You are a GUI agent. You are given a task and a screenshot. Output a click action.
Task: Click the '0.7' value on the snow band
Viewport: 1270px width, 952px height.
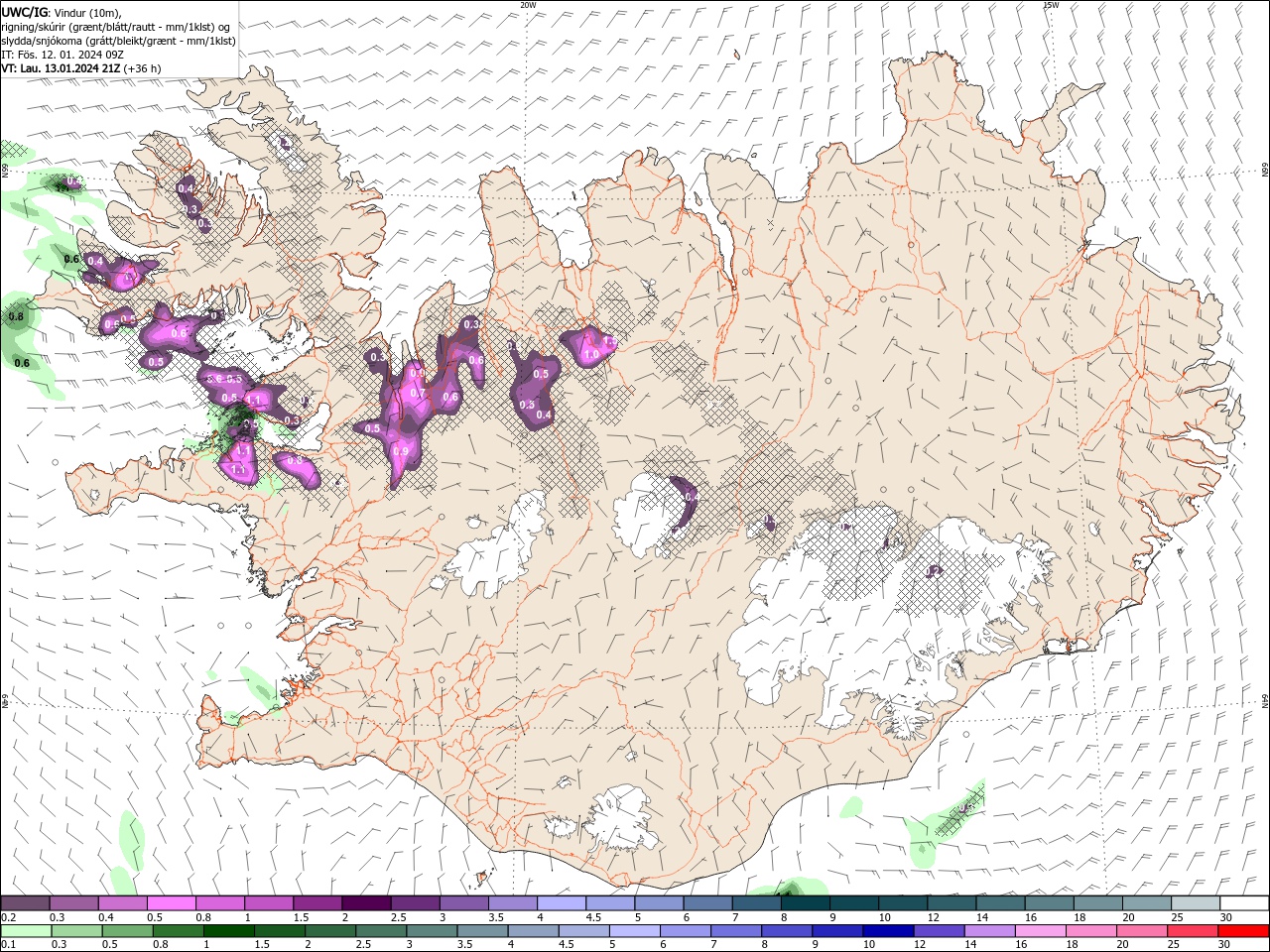[x=418, y=393]
